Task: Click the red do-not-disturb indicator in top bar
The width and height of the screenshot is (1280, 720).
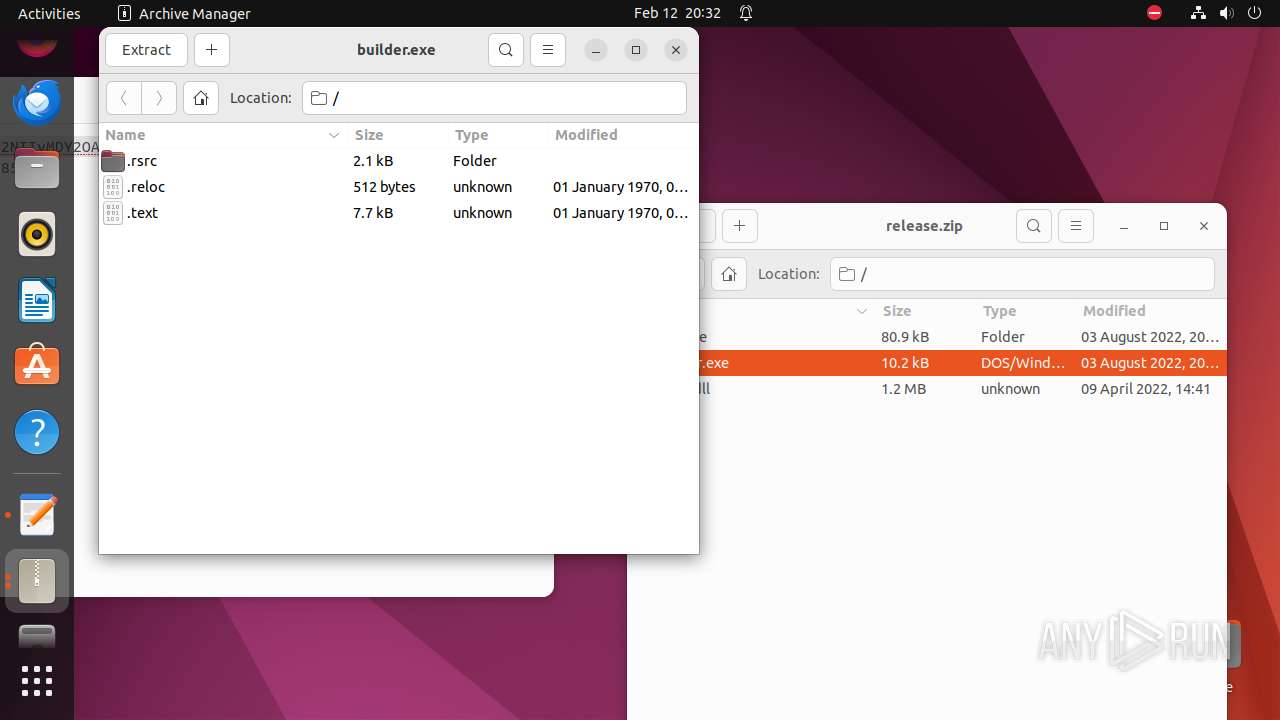Action: pyautogui.click(x=1154, y=13)
